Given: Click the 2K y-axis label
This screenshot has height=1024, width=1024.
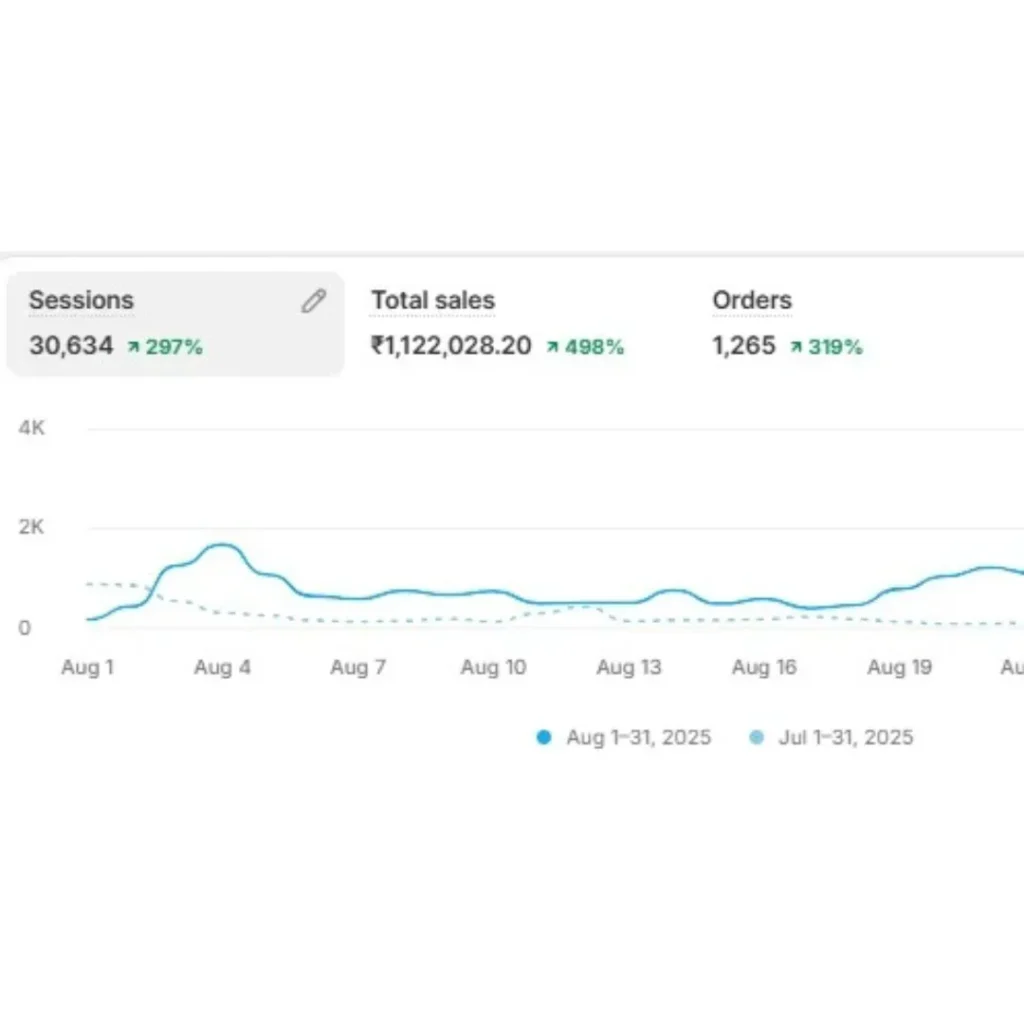Looking at the screenshot, I should [x=32, y=528].
